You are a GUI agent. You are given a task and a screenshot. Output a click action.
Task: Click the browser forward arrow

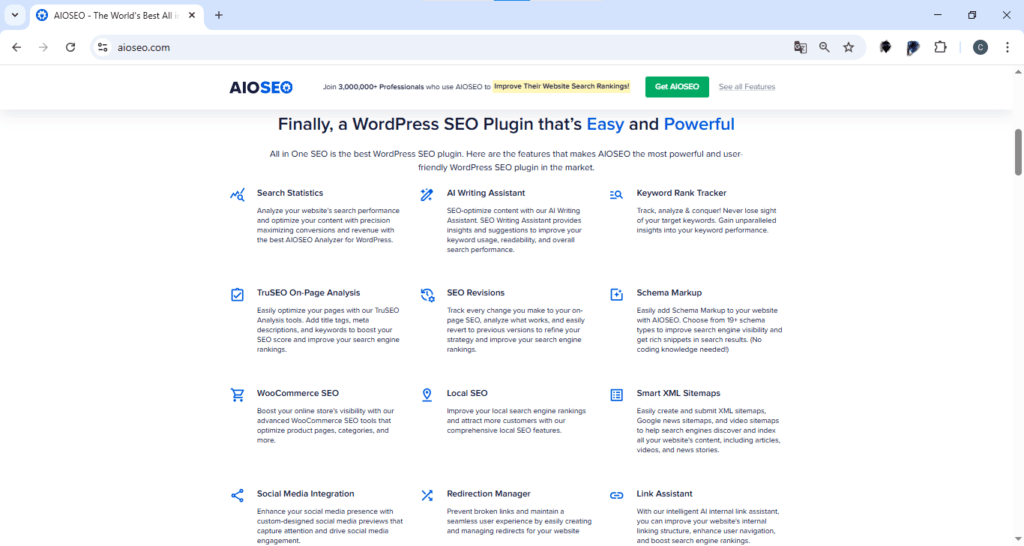(x=43, y=47)
